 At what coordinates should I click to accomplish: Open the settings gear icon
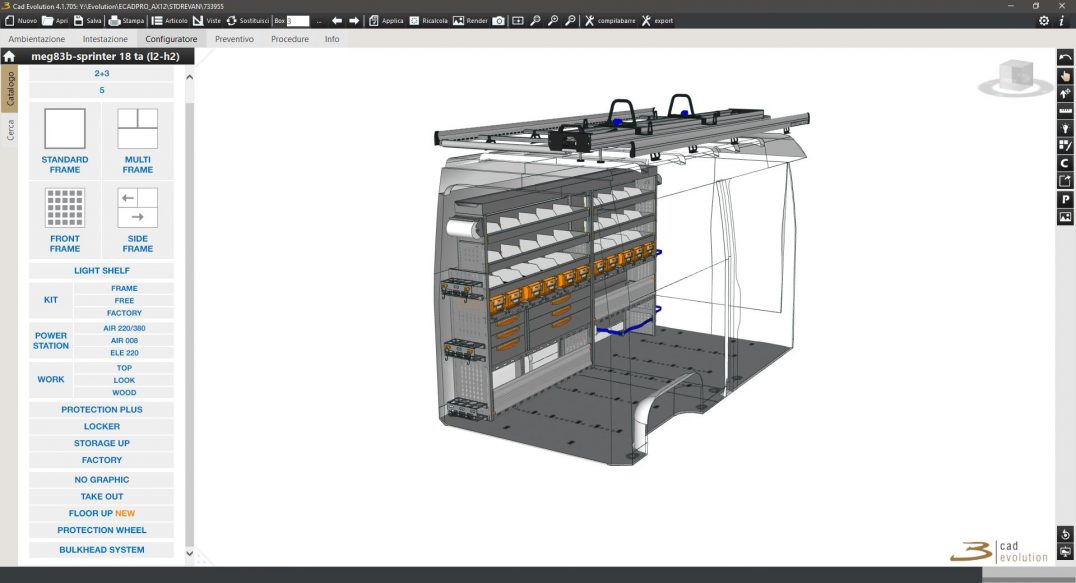point(1043,20)
